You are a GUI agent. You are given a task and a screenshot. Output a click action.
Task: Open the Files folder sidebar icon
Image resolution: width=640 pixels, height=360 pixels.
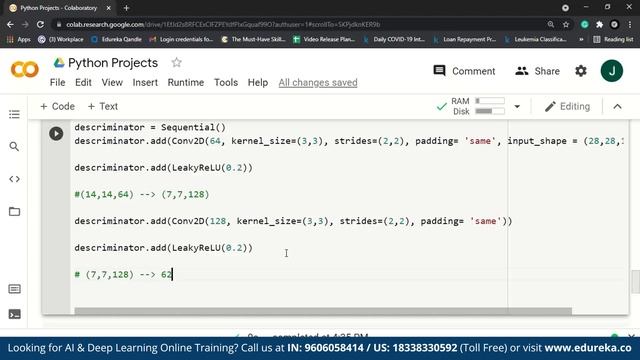(x=14, y=211)
